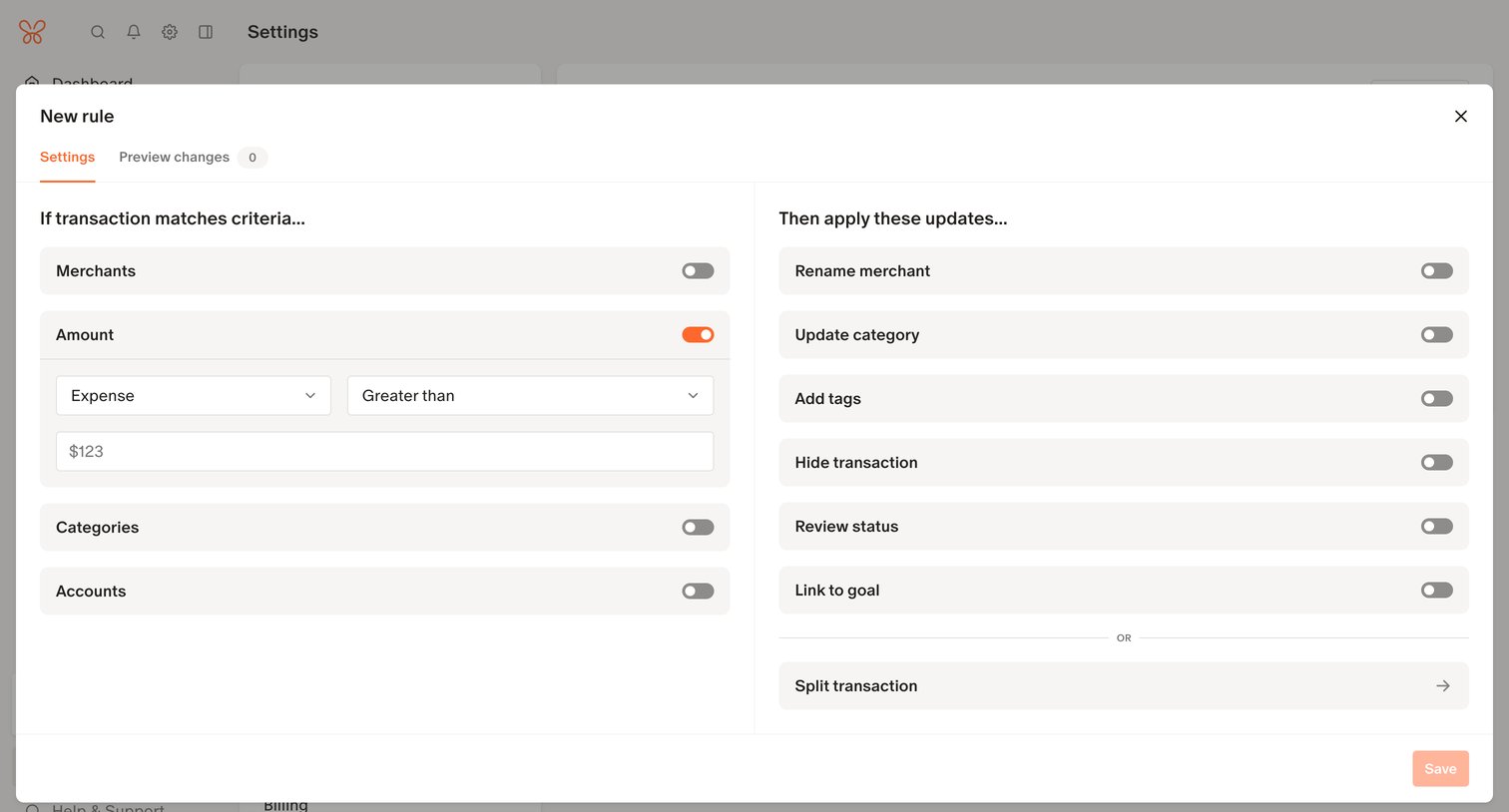
Task: Enable the Accounts criteria toggle
Action: (698, 592)
